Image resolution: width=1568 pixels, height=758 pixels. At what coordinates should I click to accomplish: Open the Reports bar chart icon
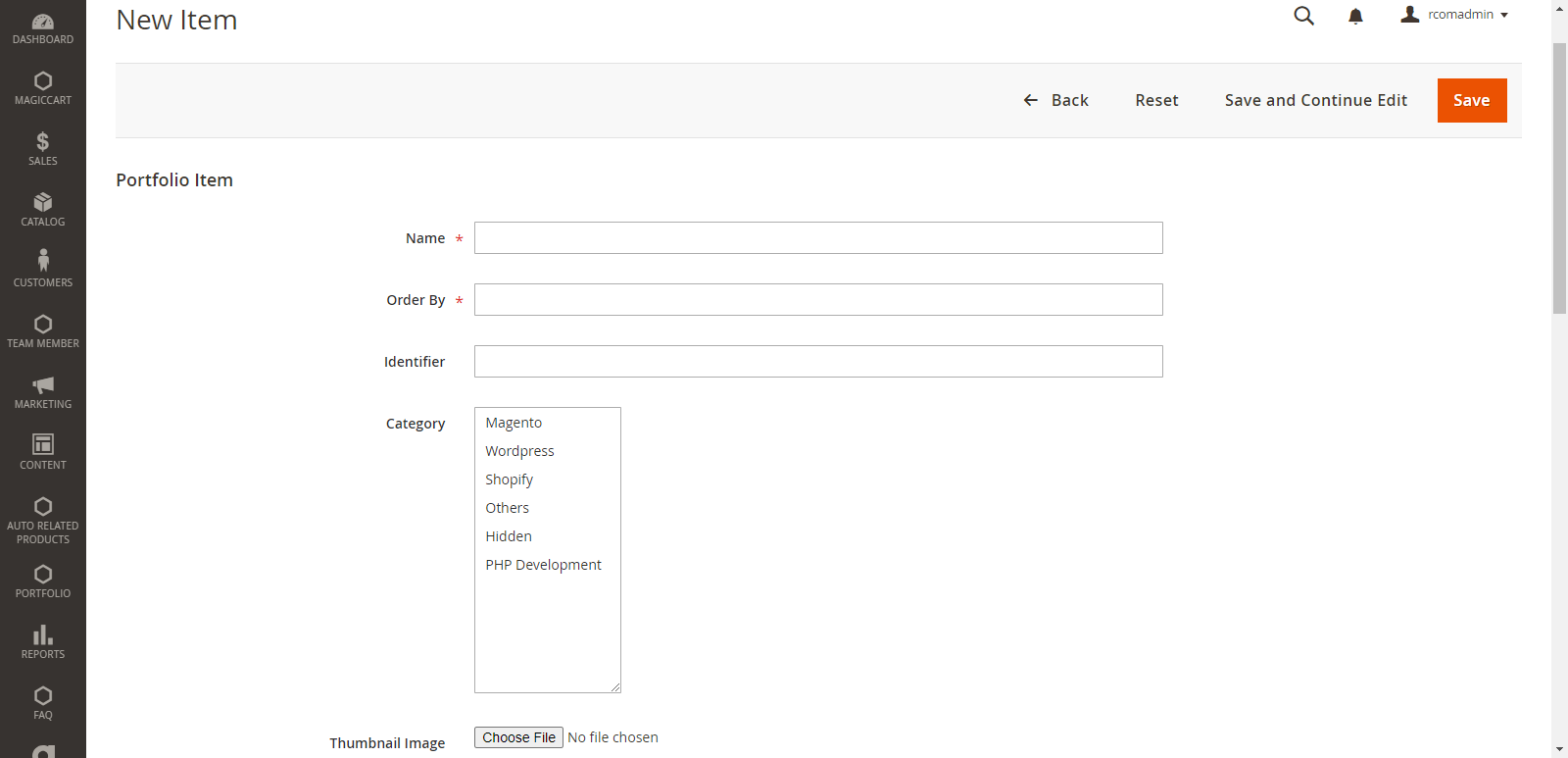43,634
